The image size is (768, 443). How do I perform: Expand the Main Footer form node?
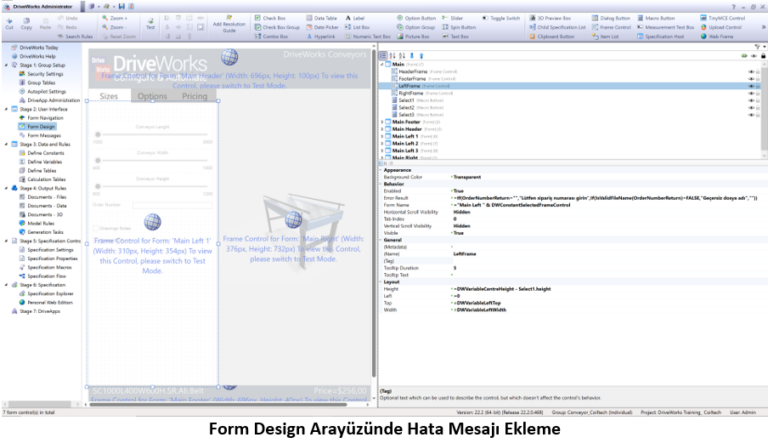coord(384,122)
